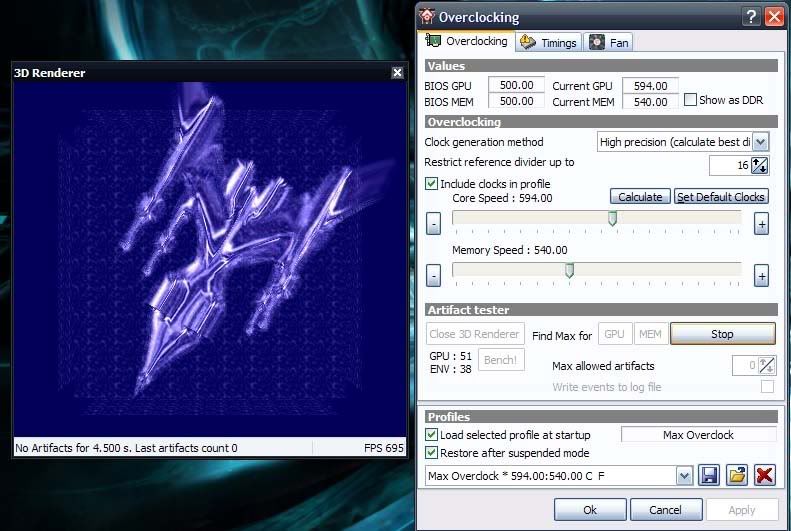The height and width of the screenshot is (531, 791).
Task: Increase memory speed with the plus button
Action: [x=761, y=276]
